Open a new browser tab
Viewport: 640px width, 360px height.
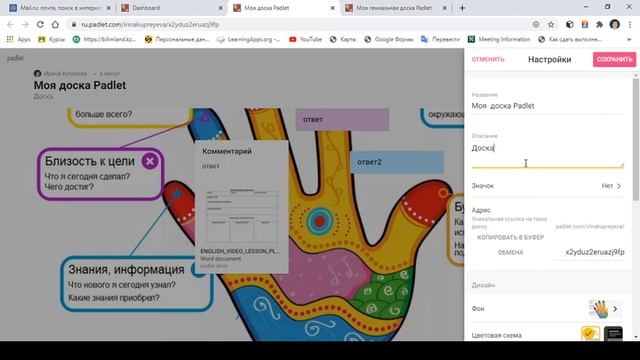tap(462, 8)
